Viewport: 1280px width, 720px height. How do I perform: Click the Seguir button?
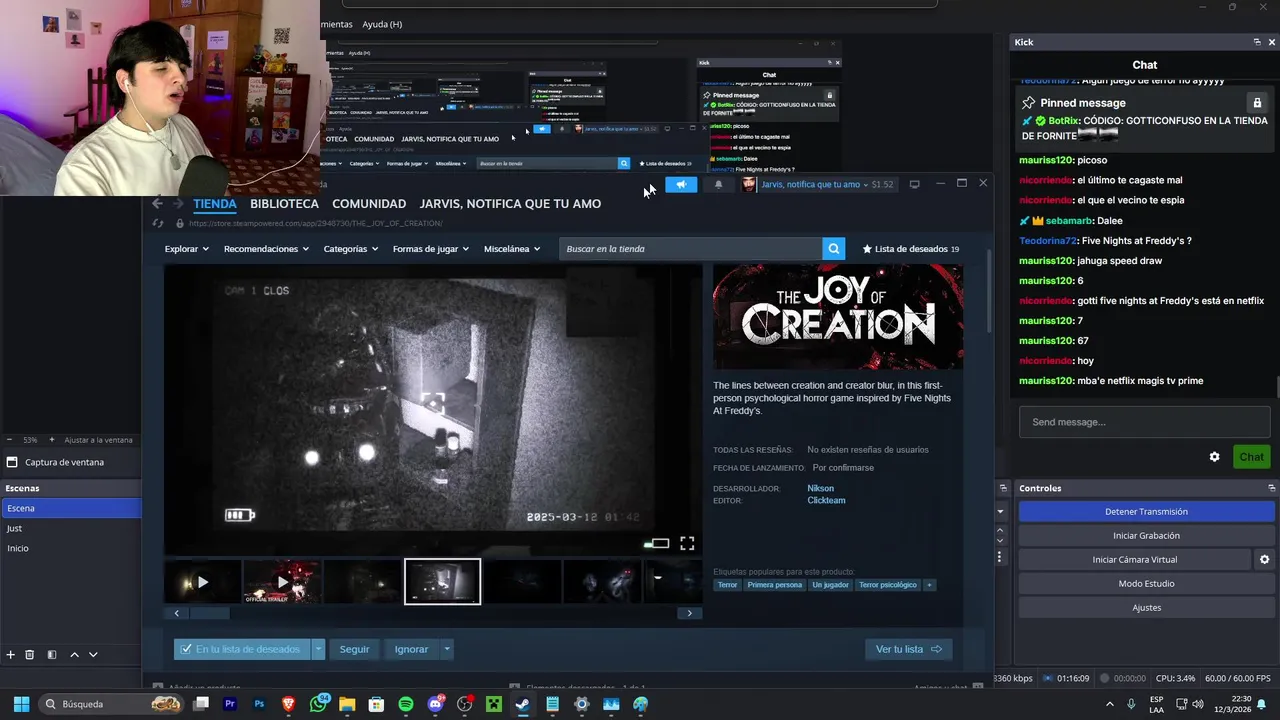[x=354, y=649]
